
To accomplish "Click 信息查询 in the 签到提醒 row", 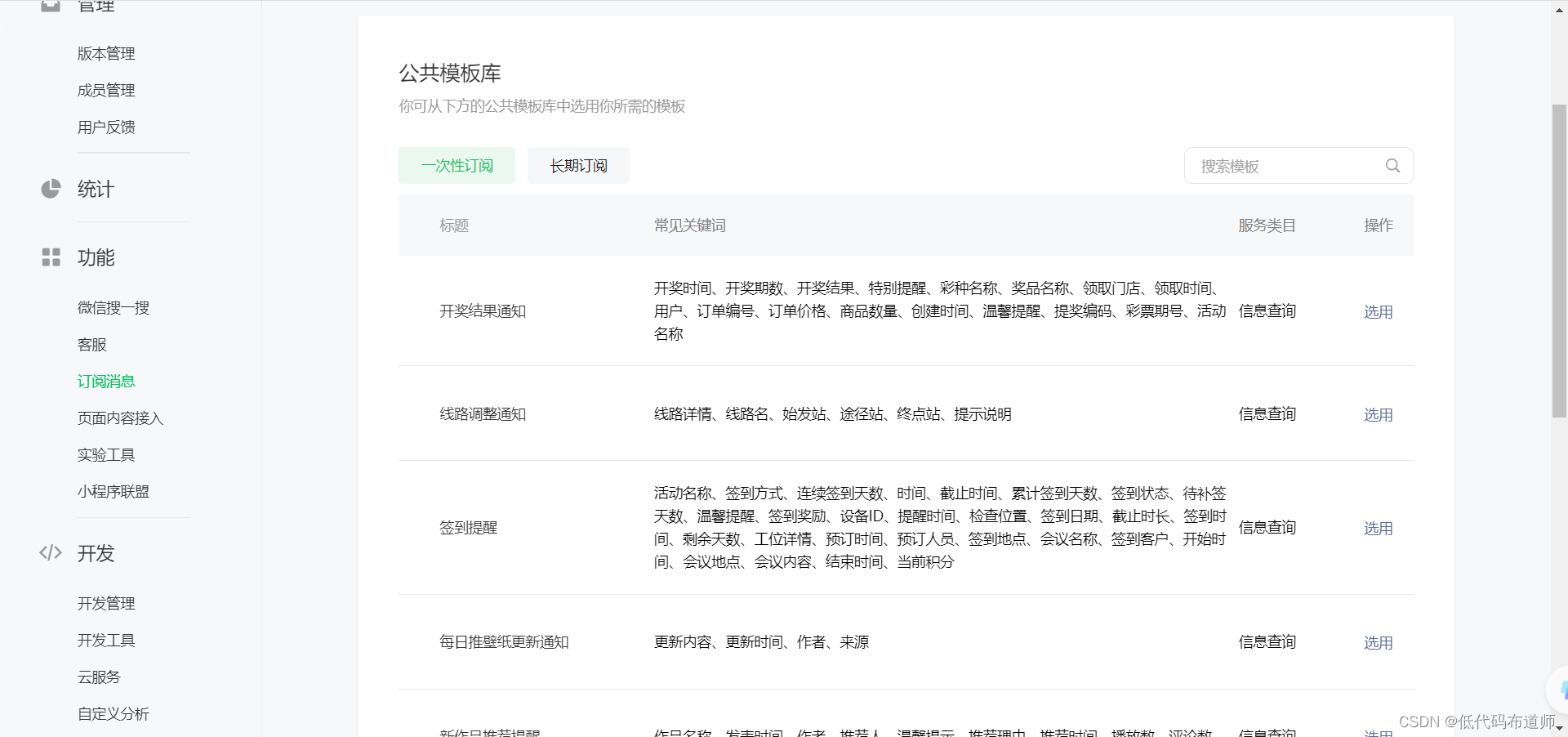I will (x=1267, y=528).
